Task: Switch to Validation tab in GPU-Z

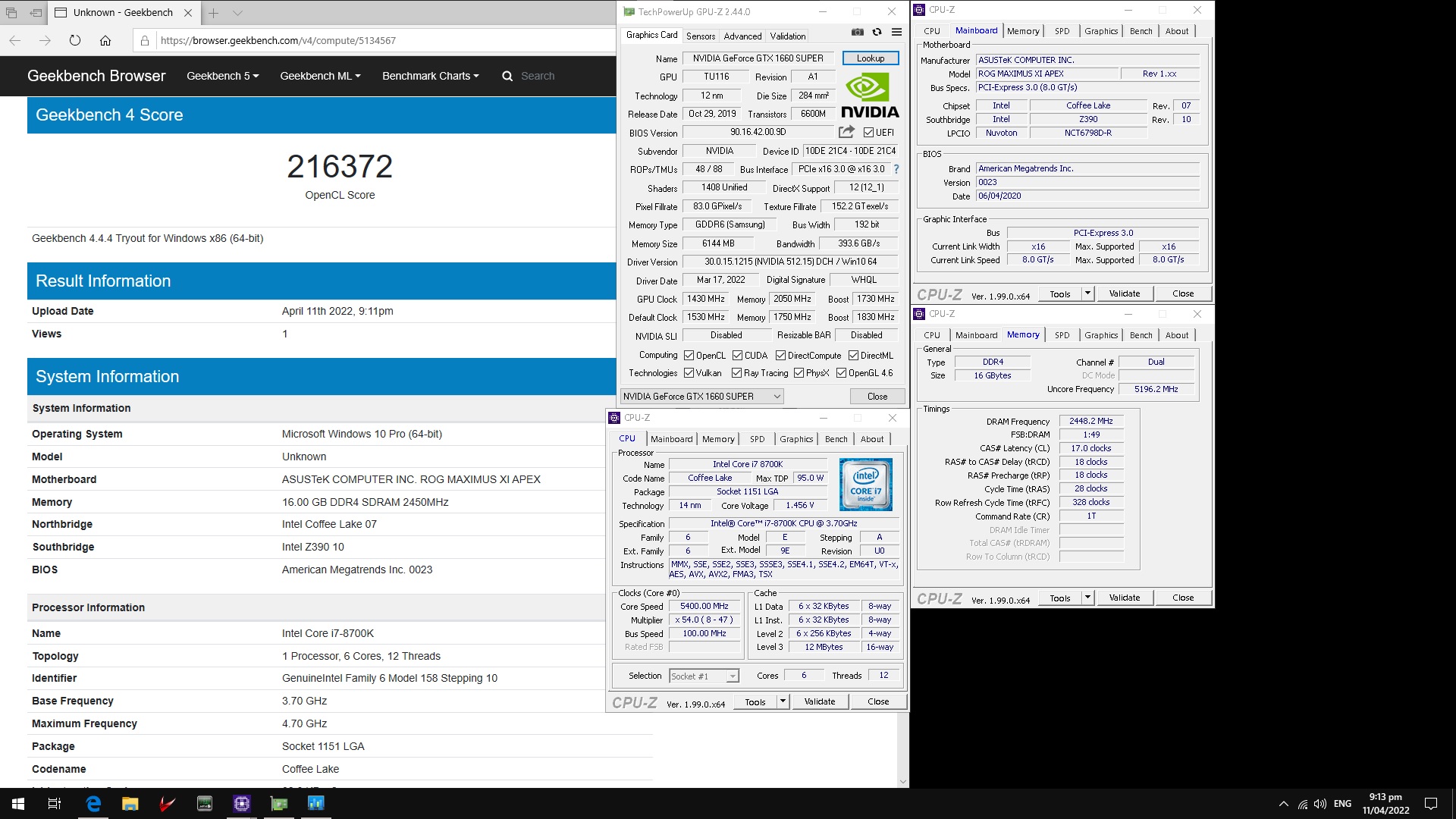Action: click(788, 36)
